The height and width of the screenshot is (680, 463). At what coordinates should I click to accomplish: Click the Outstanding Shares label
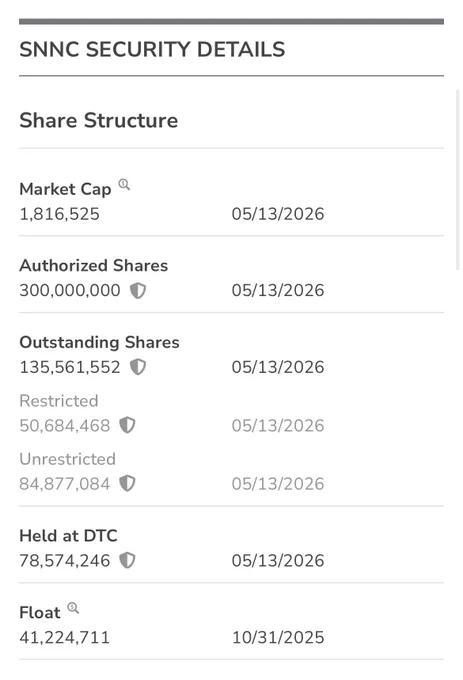click(99, 342)
